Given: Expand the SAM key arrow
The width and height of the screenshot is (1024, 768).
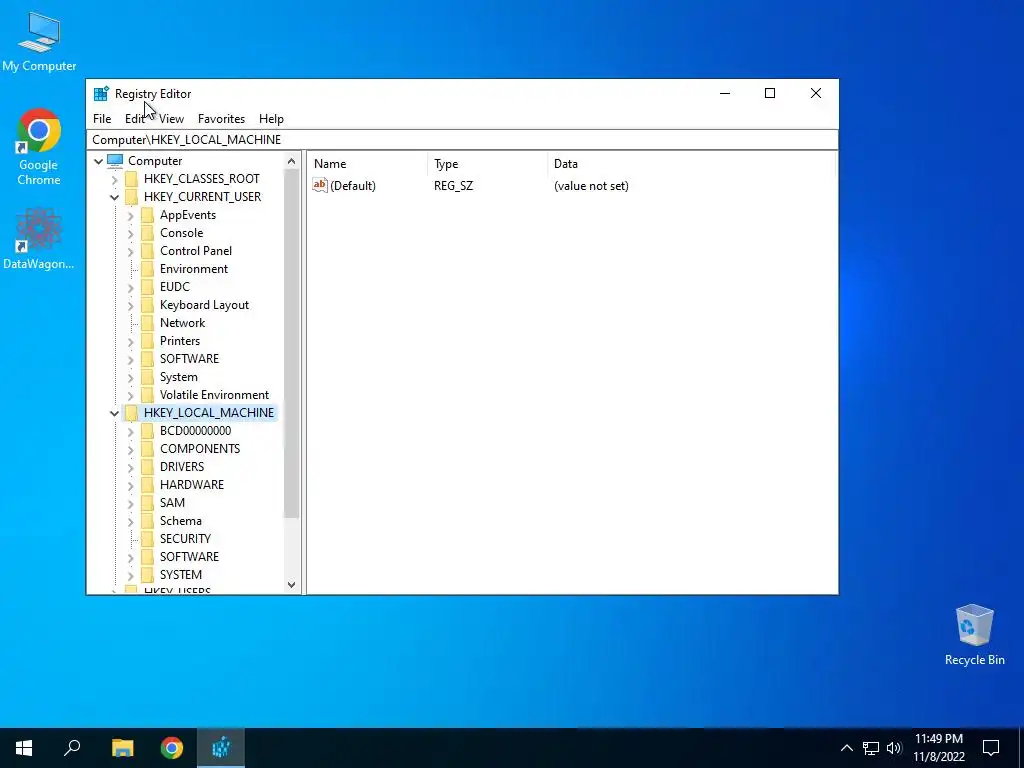Looking at the screenshot, I should [131, 503].
